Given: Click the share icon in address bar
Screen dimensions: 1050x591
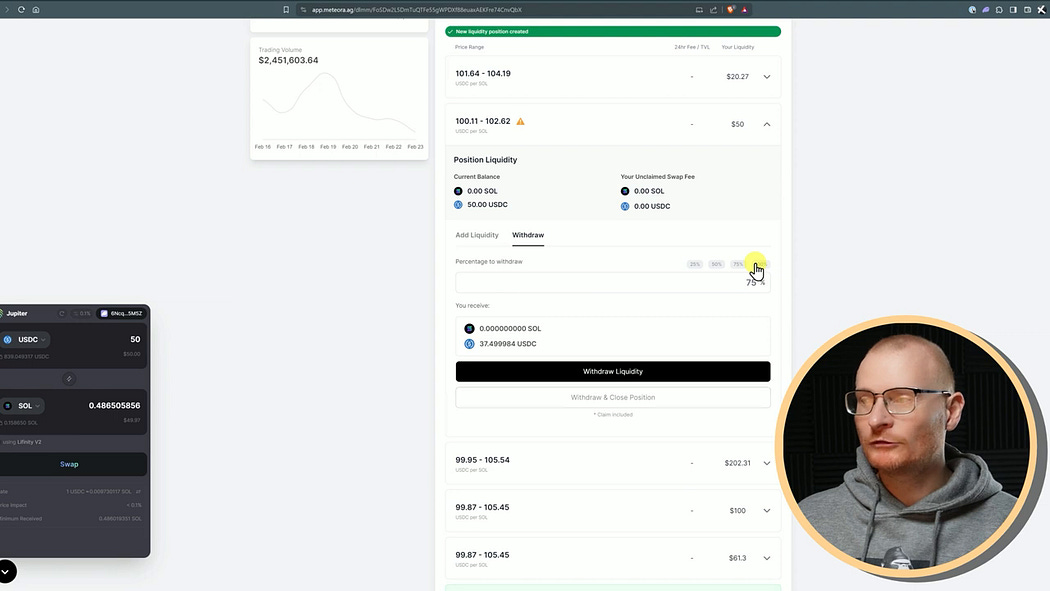Looking at the screenshot, I should [x=714, y=9].
